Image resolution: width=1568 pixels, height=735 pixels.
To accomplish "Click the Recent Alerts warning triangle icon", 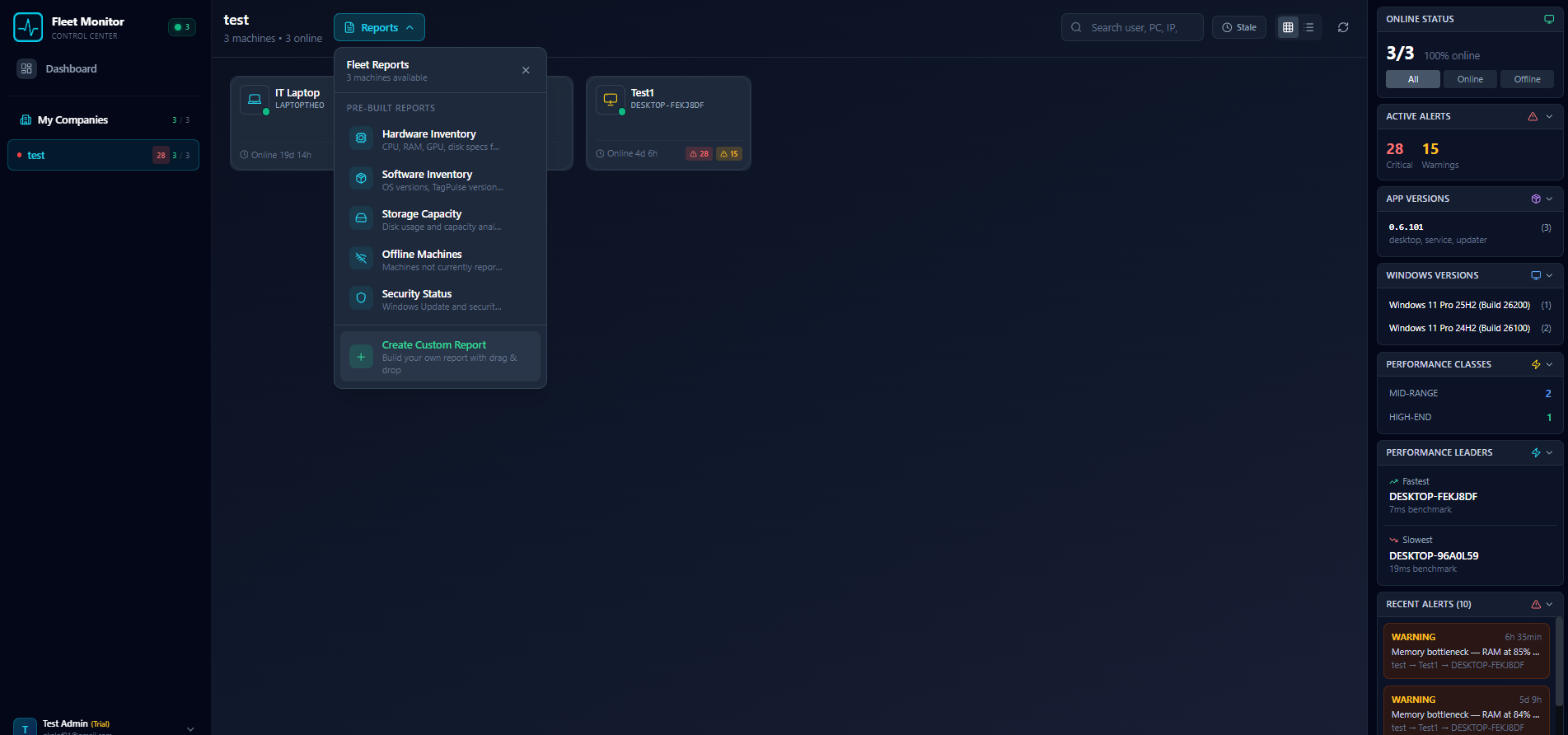I will pos(1536,604).
